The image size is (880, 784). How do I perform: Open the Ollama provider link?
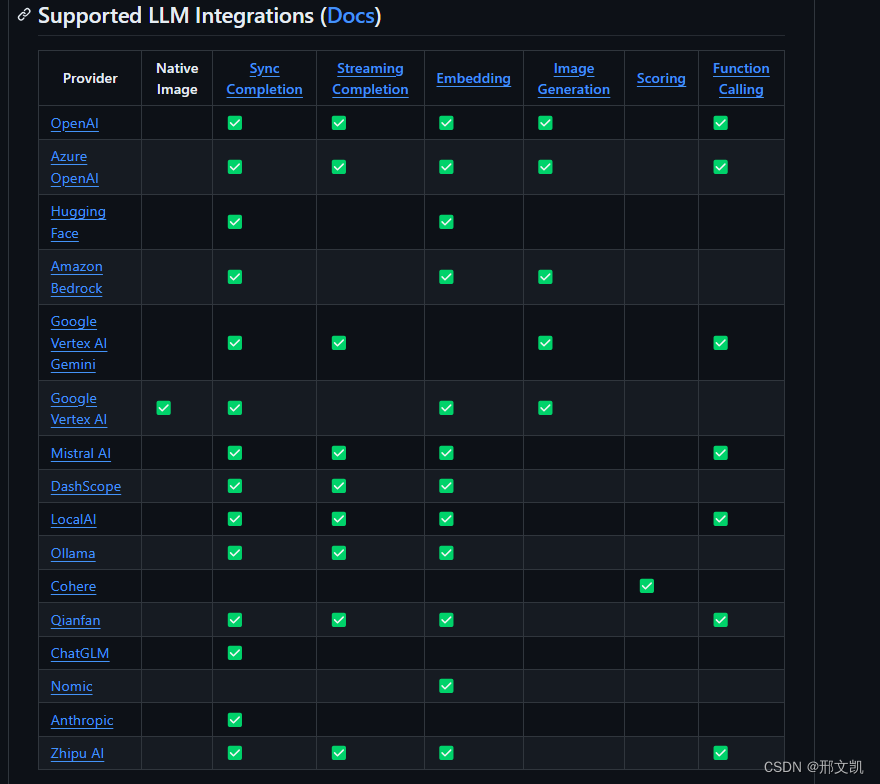[x=73, y=553]
